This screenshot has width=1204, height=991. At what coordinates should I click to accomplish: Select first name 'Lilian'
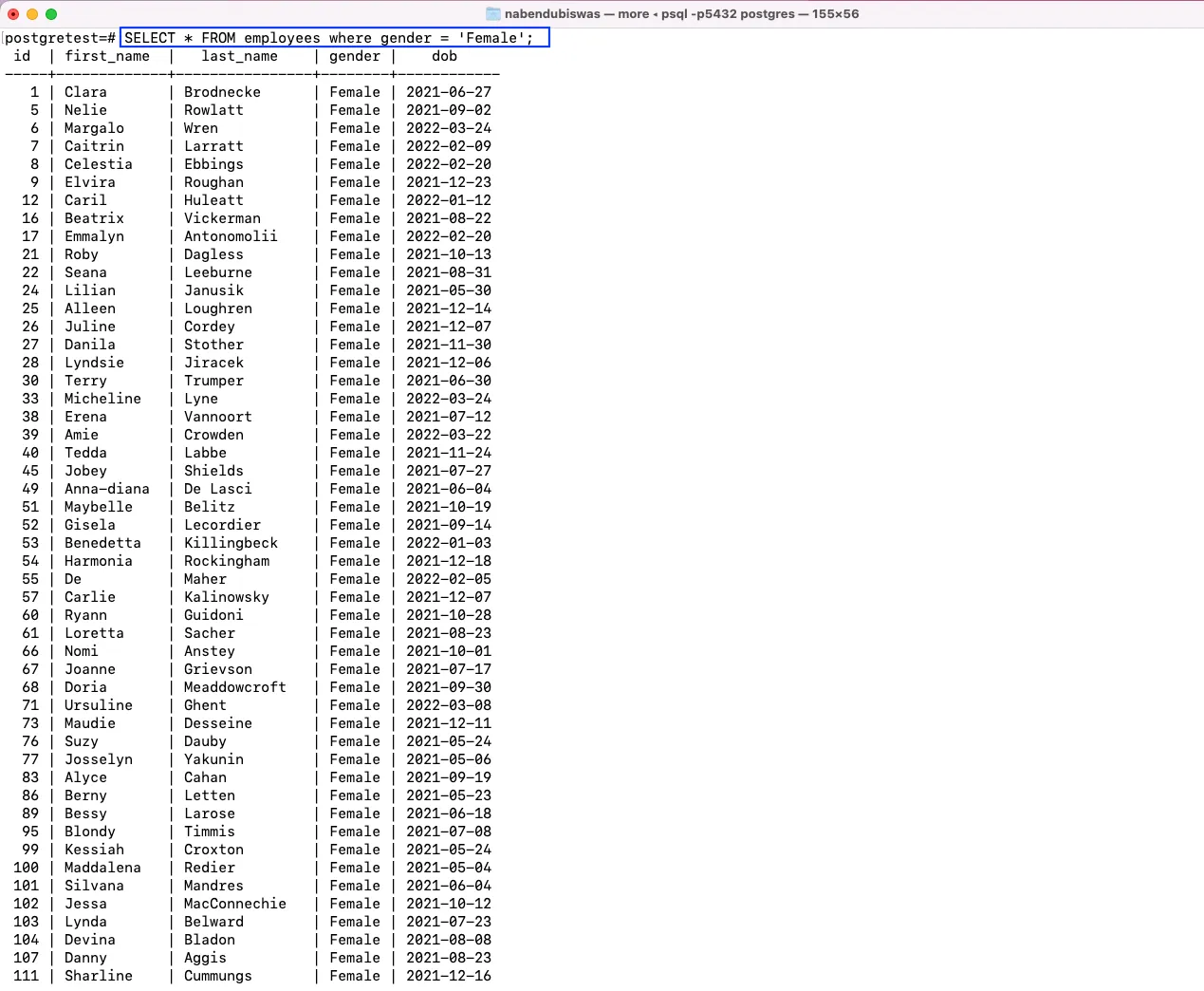tap(90, 290)
